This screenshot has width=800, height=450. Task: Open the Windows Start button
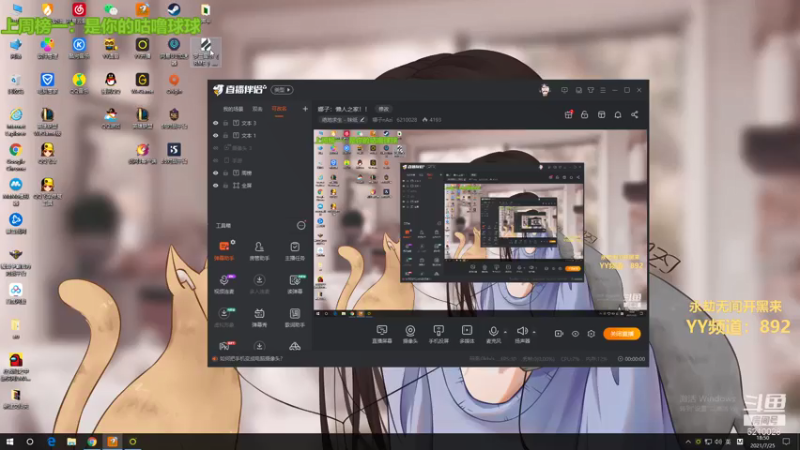point(9,442)
